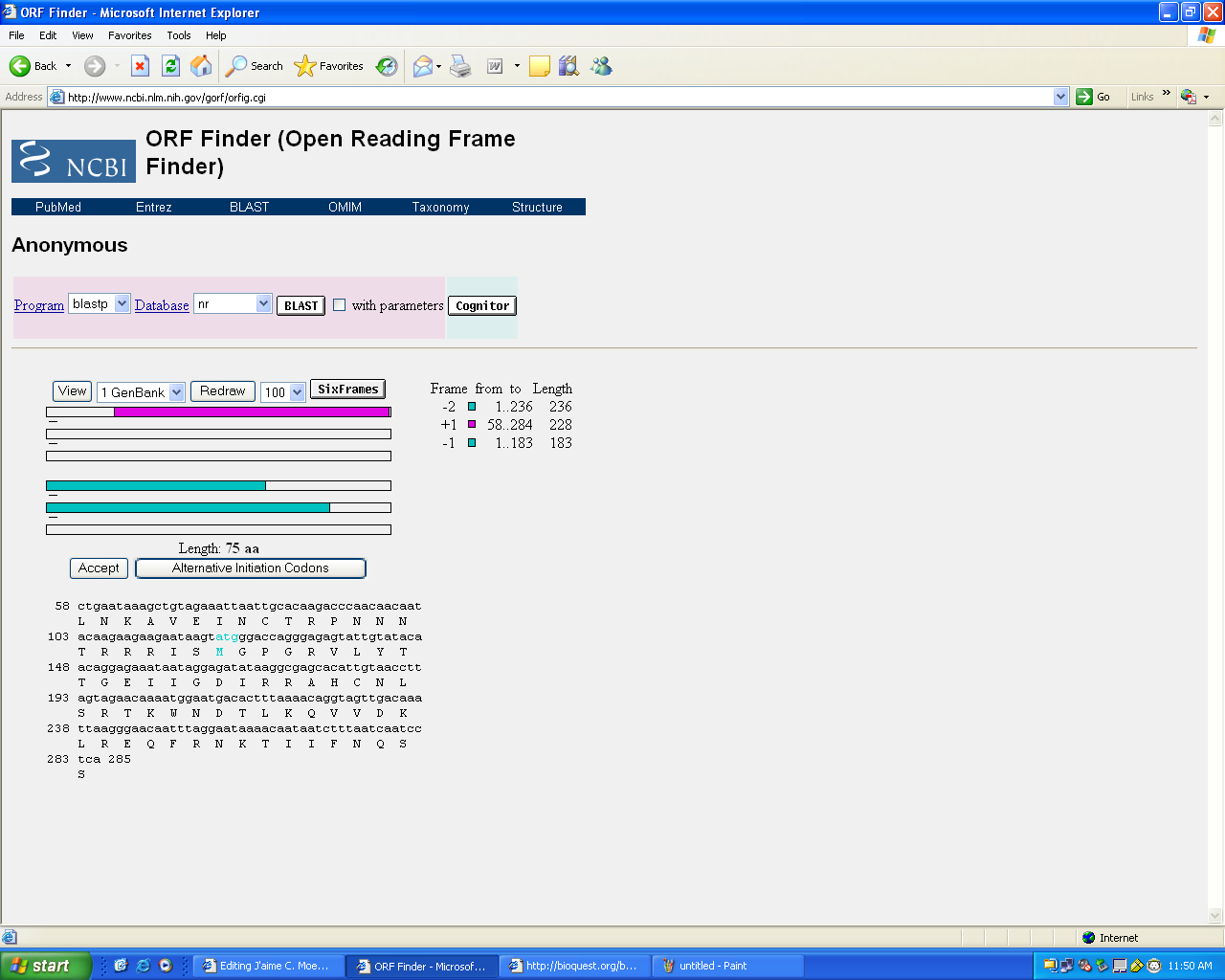Click the address bar URL field
The width and height of the screenshot is (1225, 980).
click(x=555, y=97)
